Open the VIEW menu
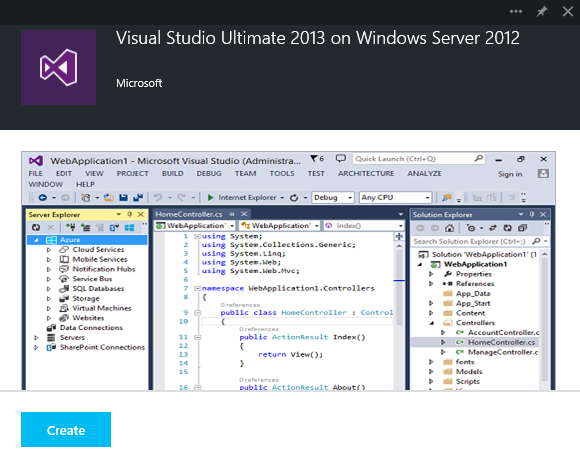This screenshot has height=454, width=580. tap(94, 174)
